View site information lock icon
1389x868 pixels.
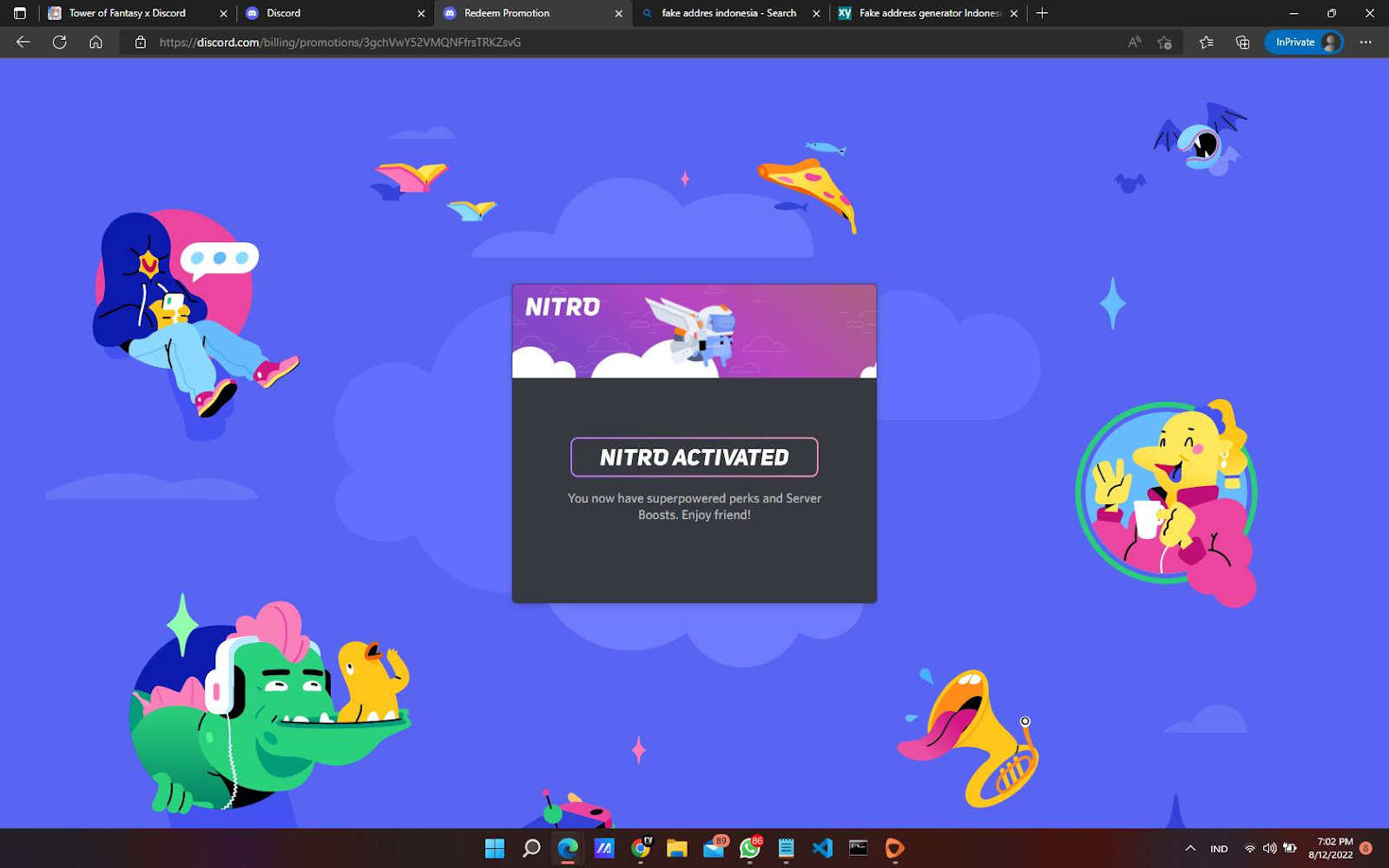point(141,42)
